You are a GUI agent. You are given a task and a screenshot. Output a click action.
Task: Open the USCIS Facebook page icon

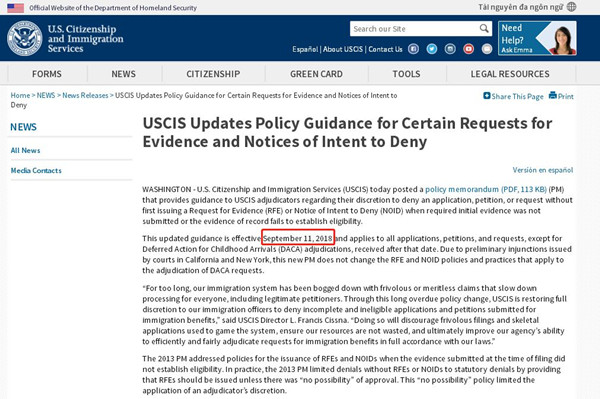(413, 49)
